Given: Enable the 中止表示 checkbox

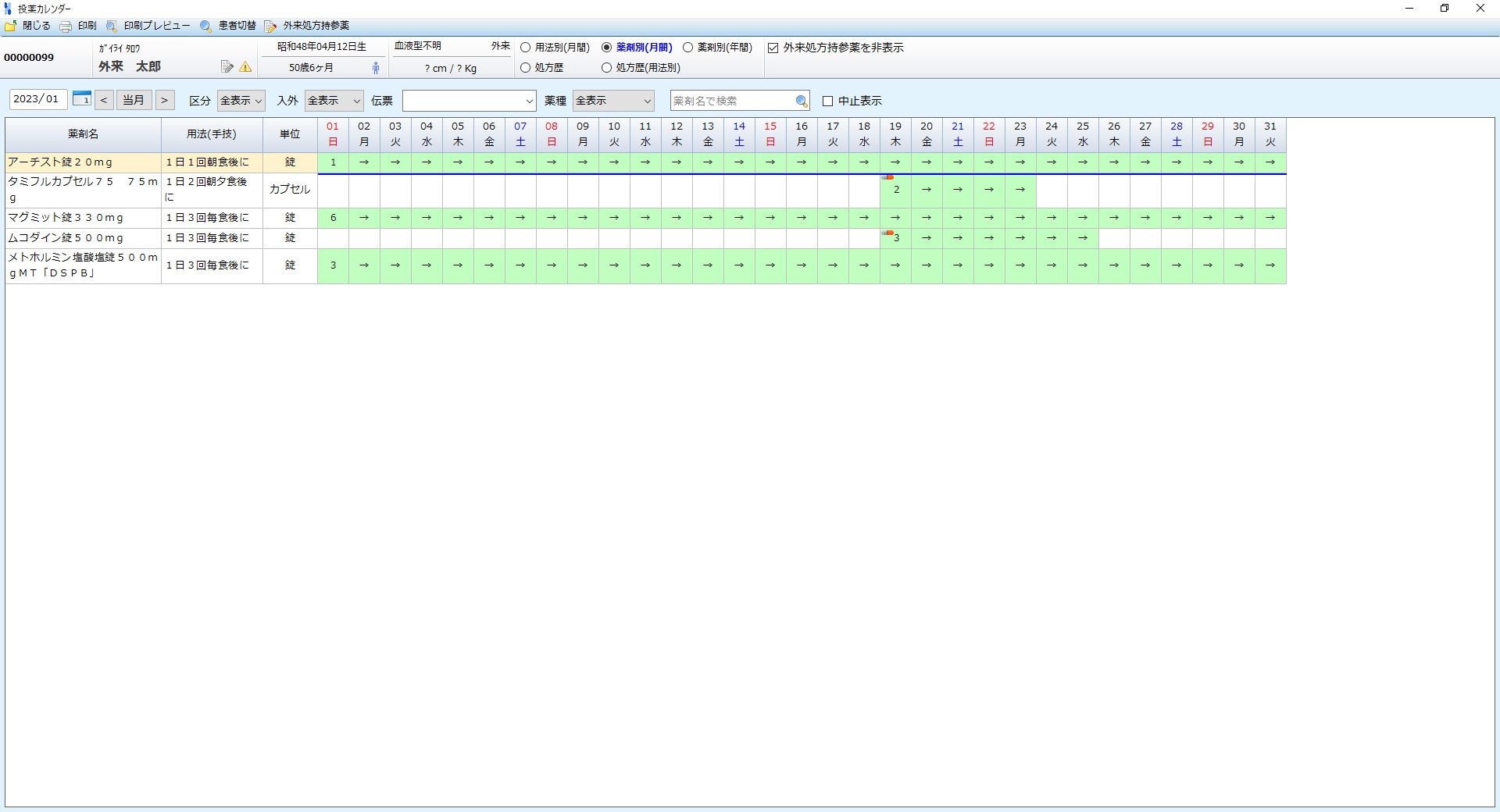Looking at the screenshot, I should point(828,101).
